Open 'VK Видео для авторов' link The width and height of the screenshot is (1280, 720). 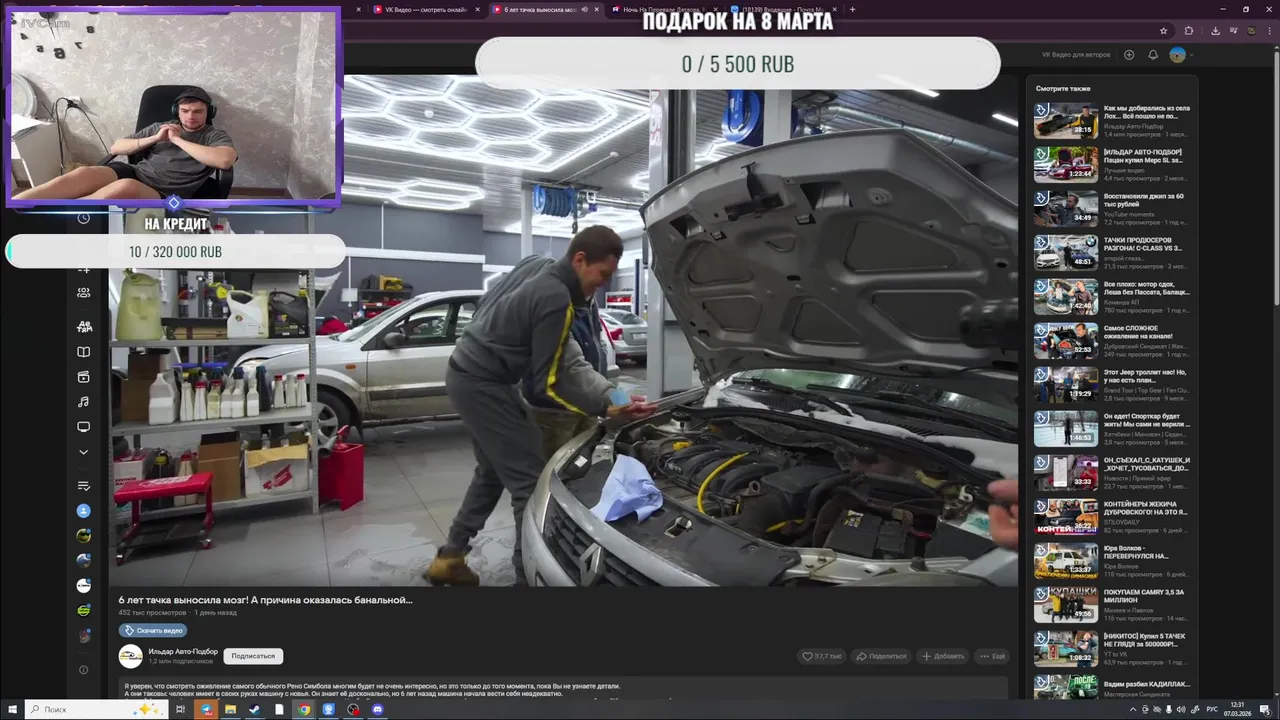(1076, 55)
